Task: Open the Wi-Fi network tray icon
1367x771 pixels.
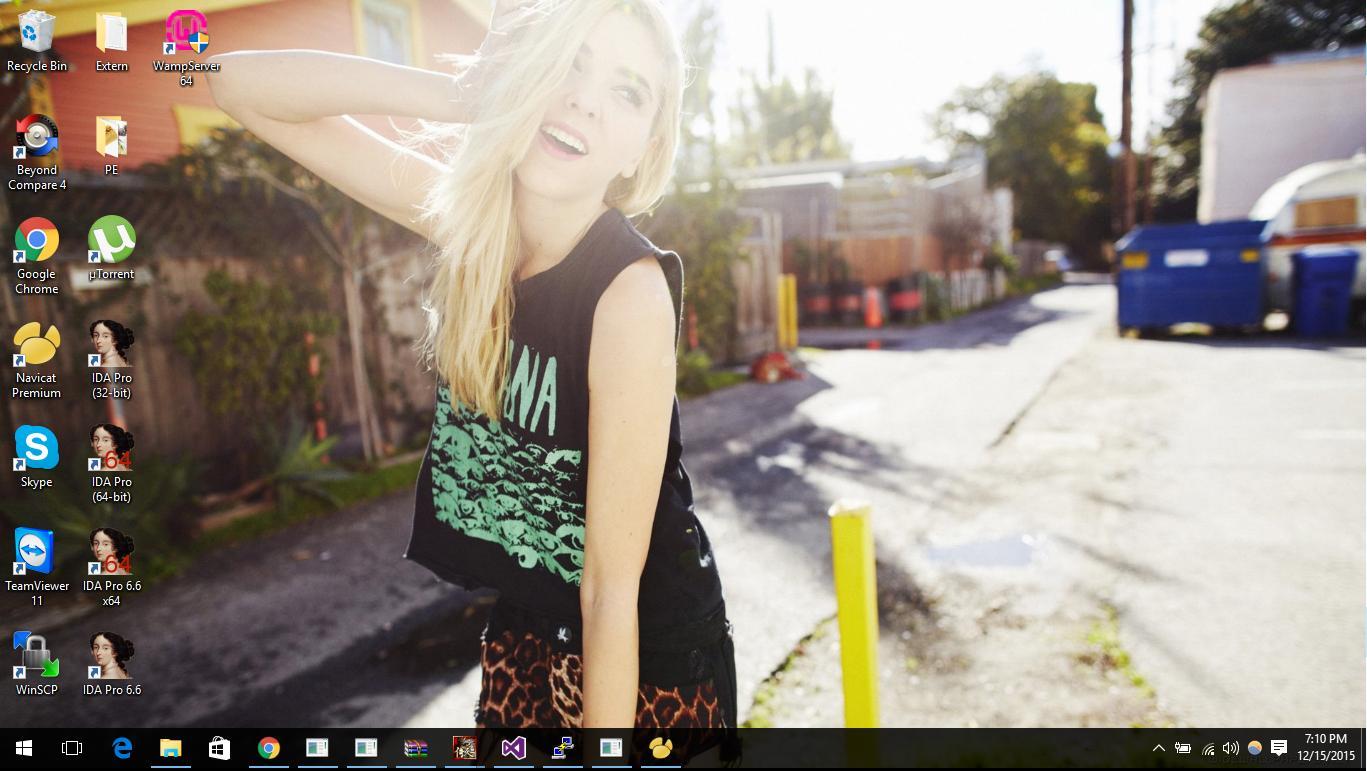Action: pyautogui.click(x=1208, y=748)
